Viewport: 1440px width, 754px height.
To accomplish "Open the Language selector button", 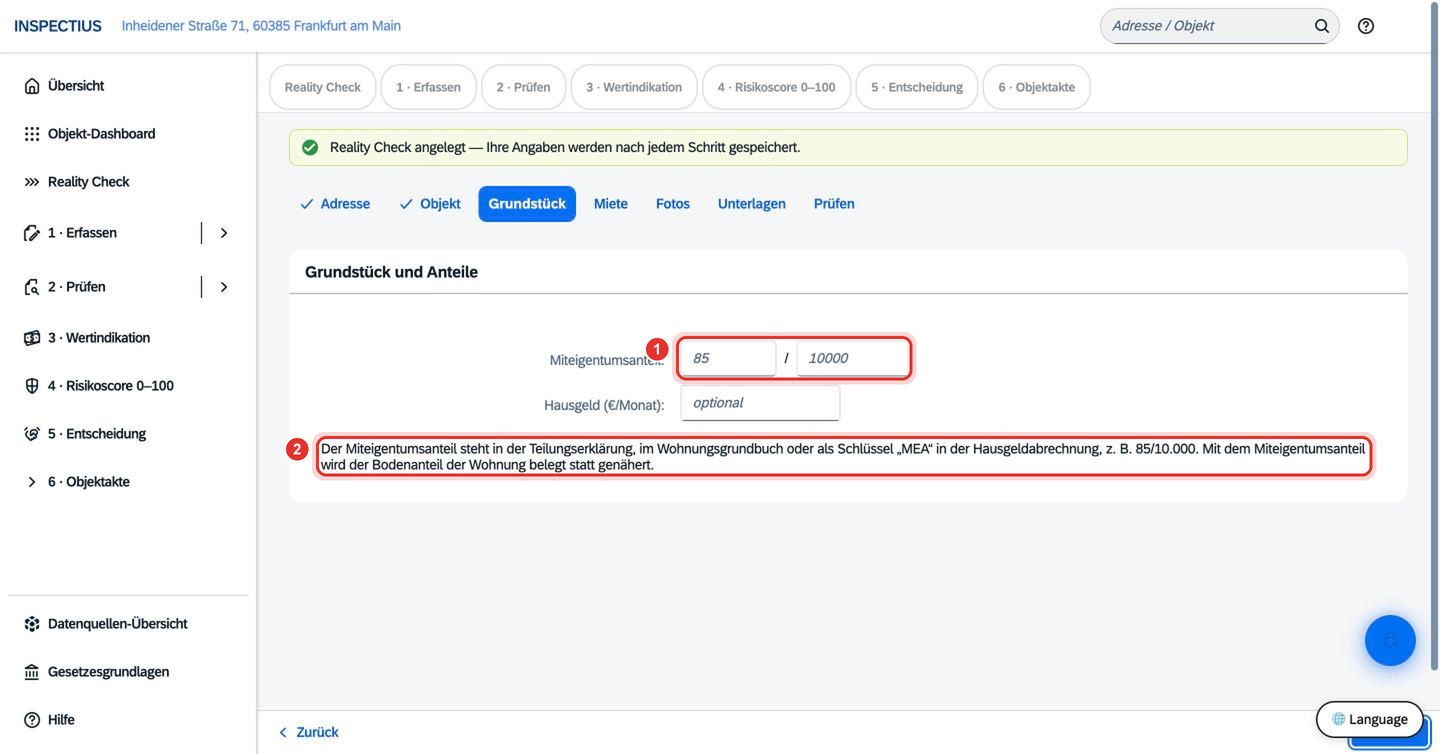I will click(x=1369, y=719).
